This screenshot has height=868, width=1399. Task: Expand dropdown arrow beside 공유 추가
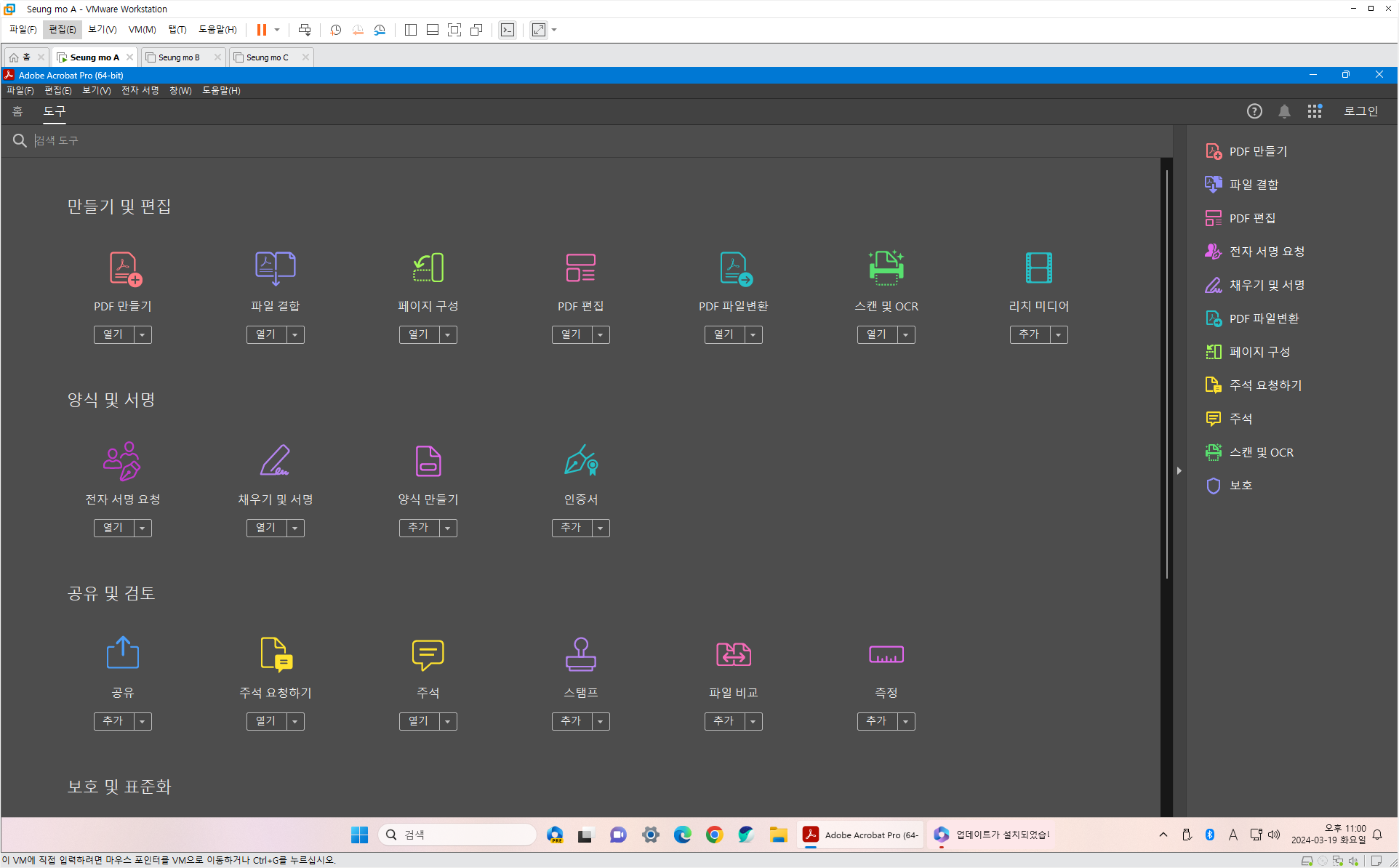143,721
